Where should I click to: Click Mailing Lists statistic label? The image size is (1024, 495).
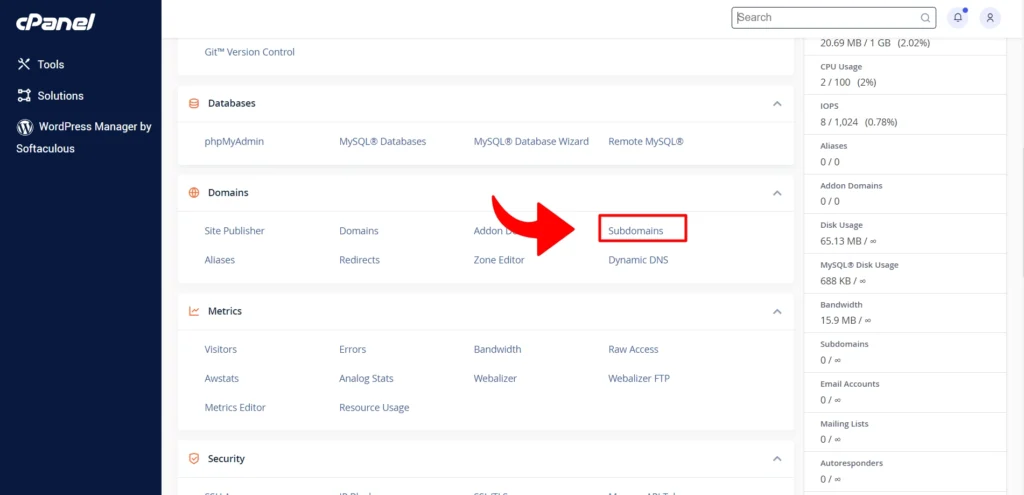844,424
